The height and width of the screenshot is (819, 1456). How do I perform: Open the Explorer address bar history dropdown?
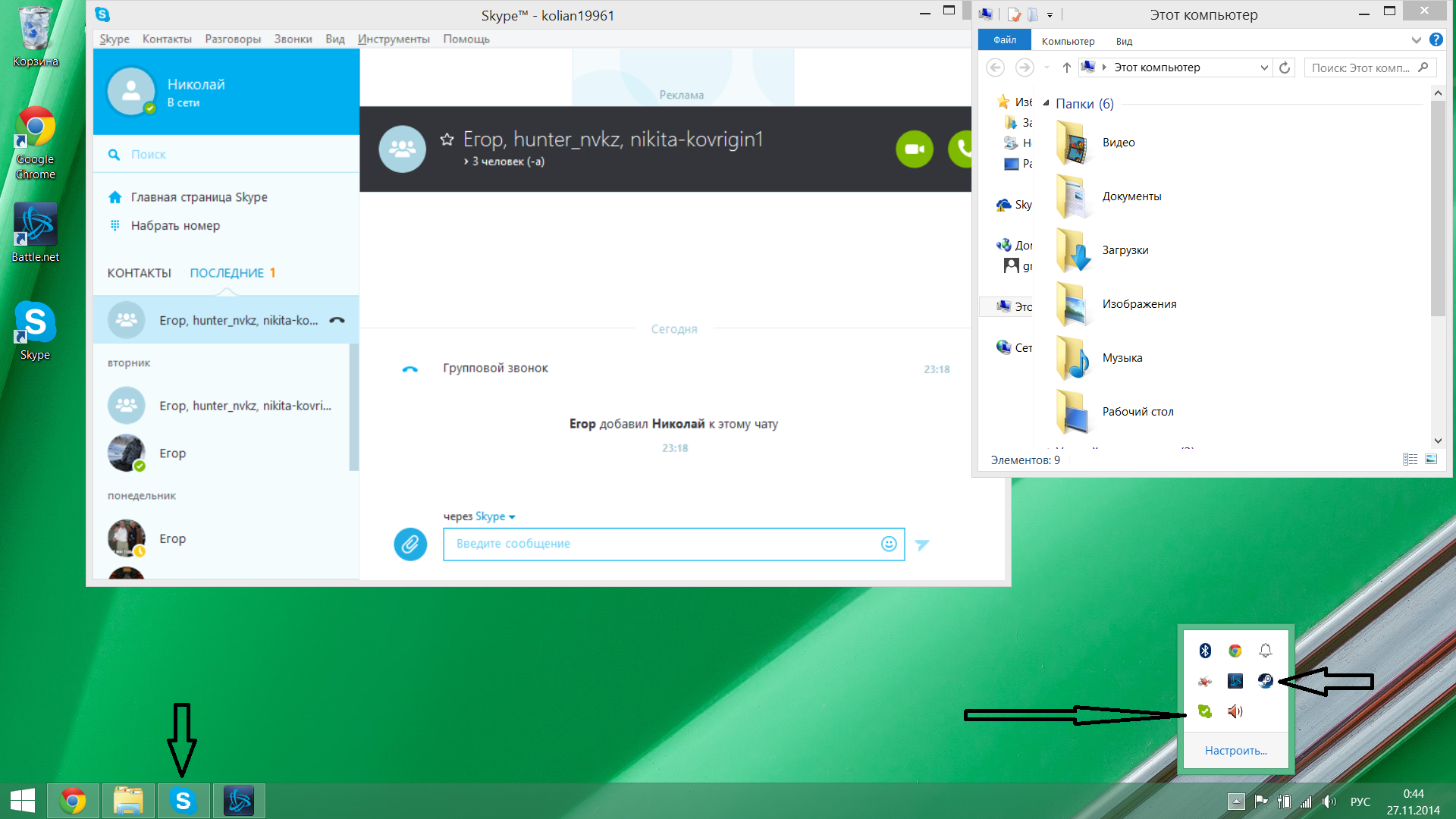pyautogui.click(x=1264, y=67)
